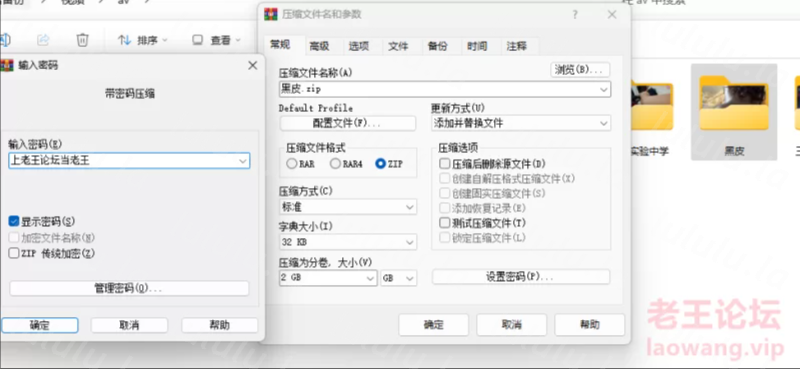
Task: Expand the archive name dropdown arrow
Action: point(604,89)
